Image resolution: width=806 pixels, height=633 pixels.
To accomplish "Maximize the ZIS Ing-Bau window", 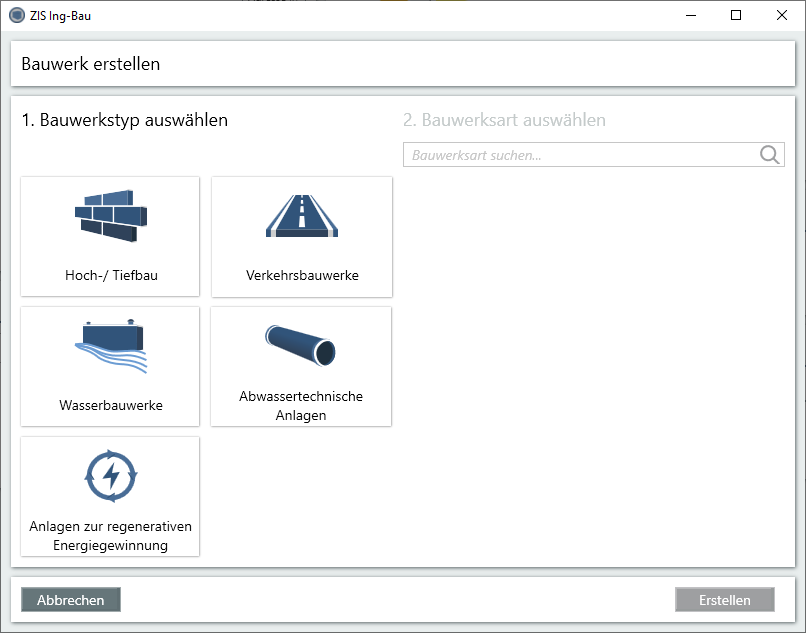I will click(736, 15).
